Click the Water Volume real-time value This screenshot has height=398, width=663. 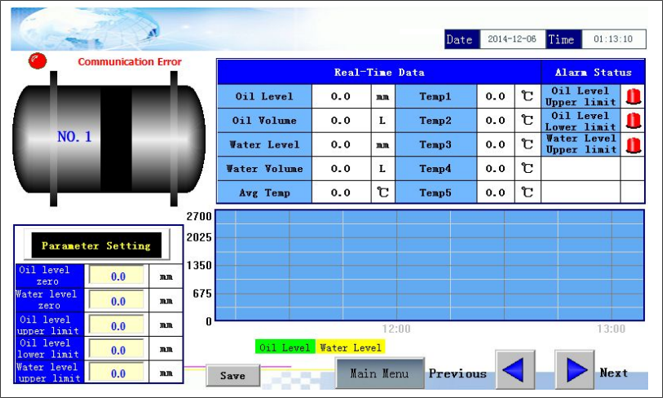[x=341, y=169]
